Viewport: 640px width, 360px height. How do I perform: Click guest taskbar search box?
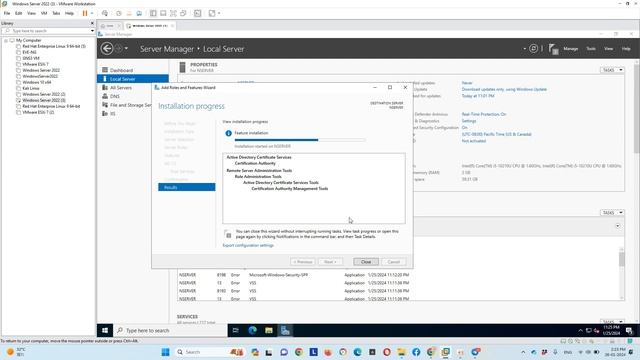(170, 330)
